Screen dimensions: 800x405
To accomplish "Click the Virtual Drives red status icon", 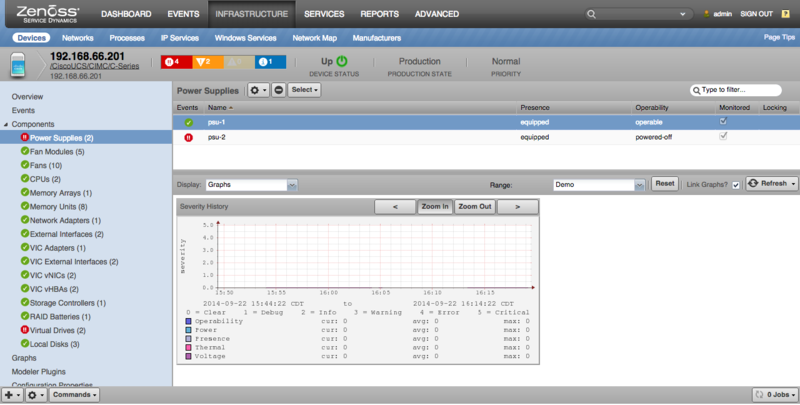I will point(24,330).
